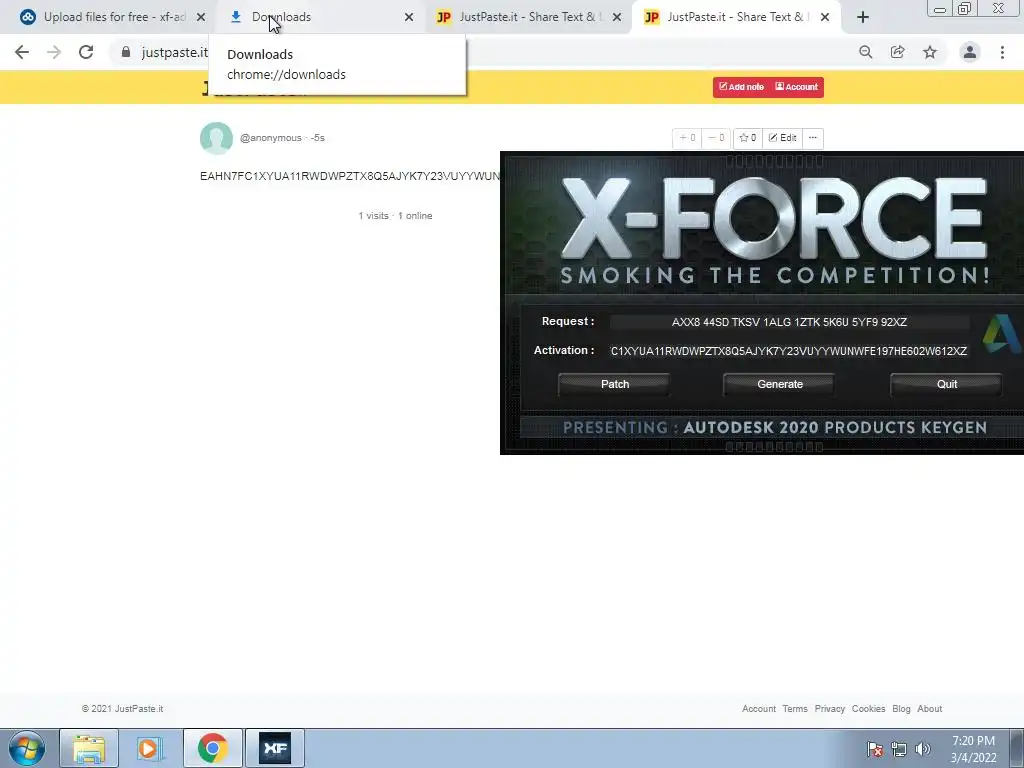Click the zoom magnifier icon in address bar
The height and width of the screenshot is (768, 1024).
(866, 52)
